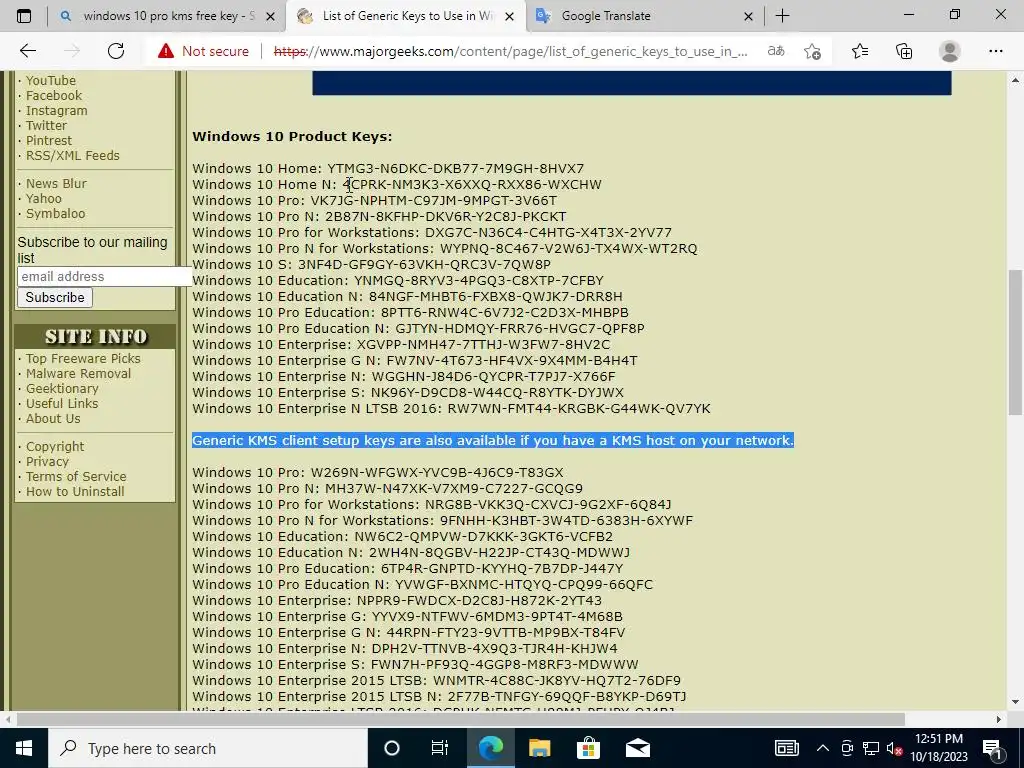Open the tab actions menu icon
The width and height of the screenshot is (1024, 768).
tap(24, 16)
